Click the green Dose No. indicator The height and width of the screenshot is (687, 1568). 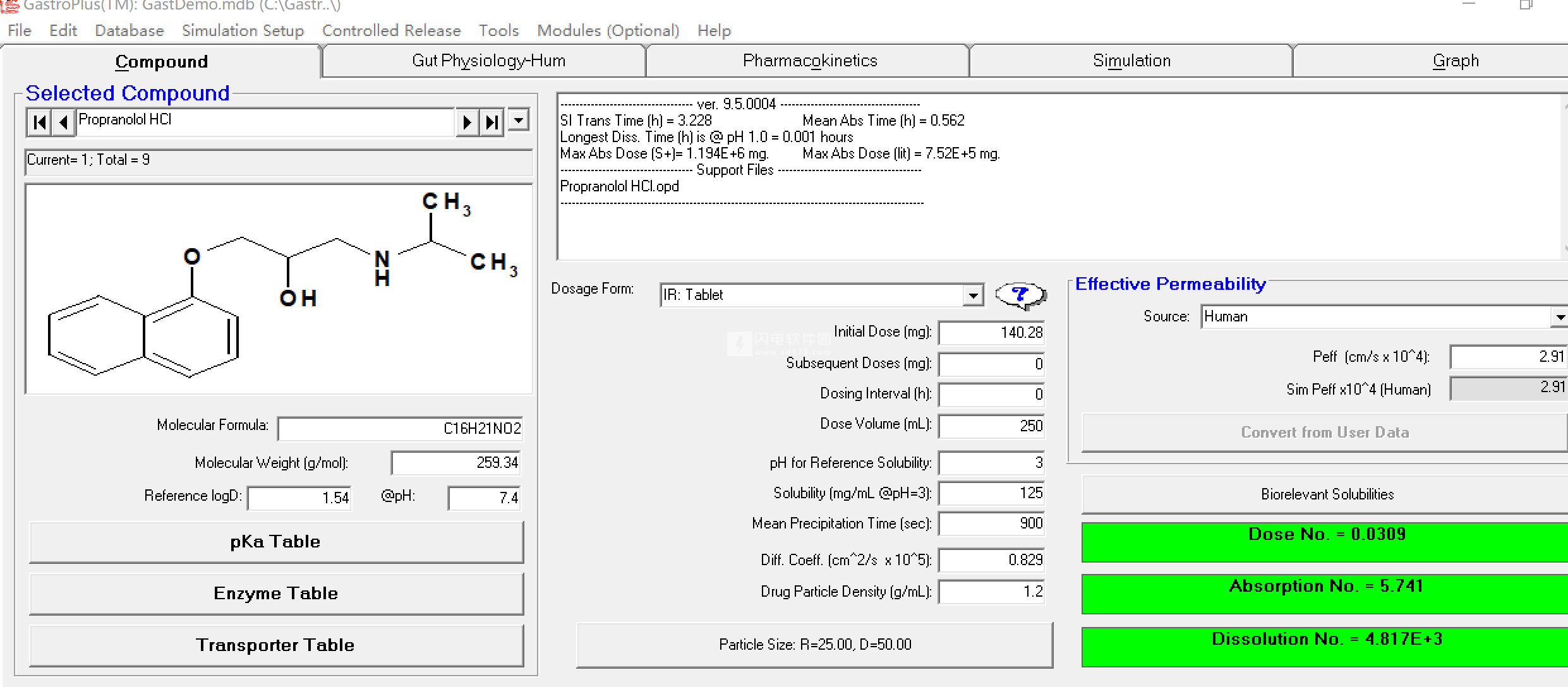[x=1326, y=542]
